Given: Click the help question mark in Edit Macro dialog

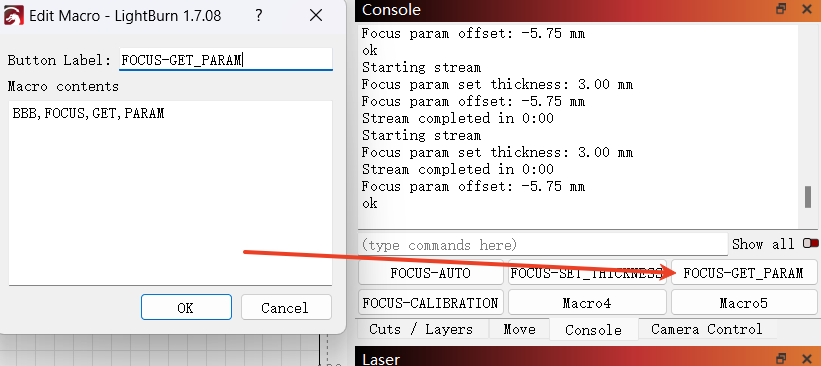Looking at the screenshot, I should [x=258, y=16].
